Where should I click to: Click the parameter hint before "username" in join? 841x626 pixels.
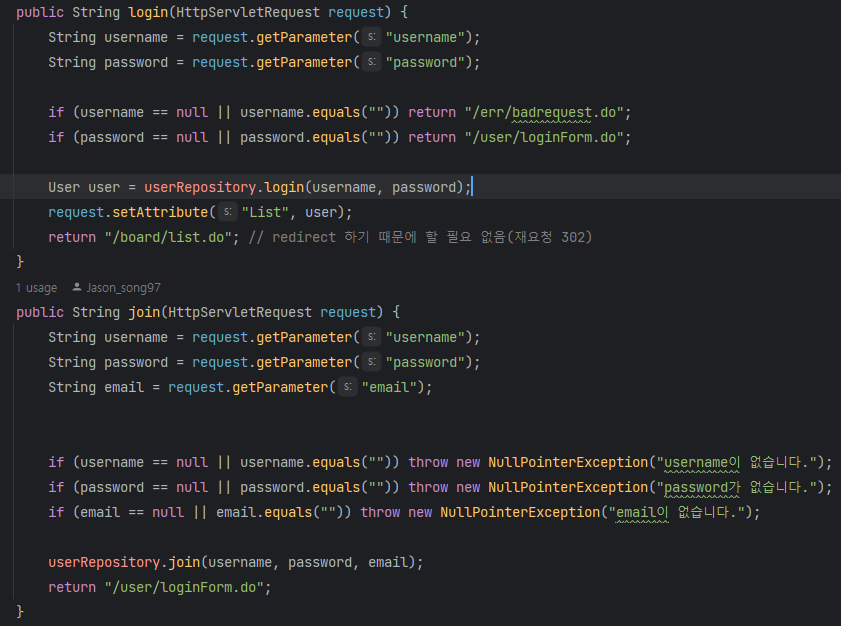(x=371, y=337)
